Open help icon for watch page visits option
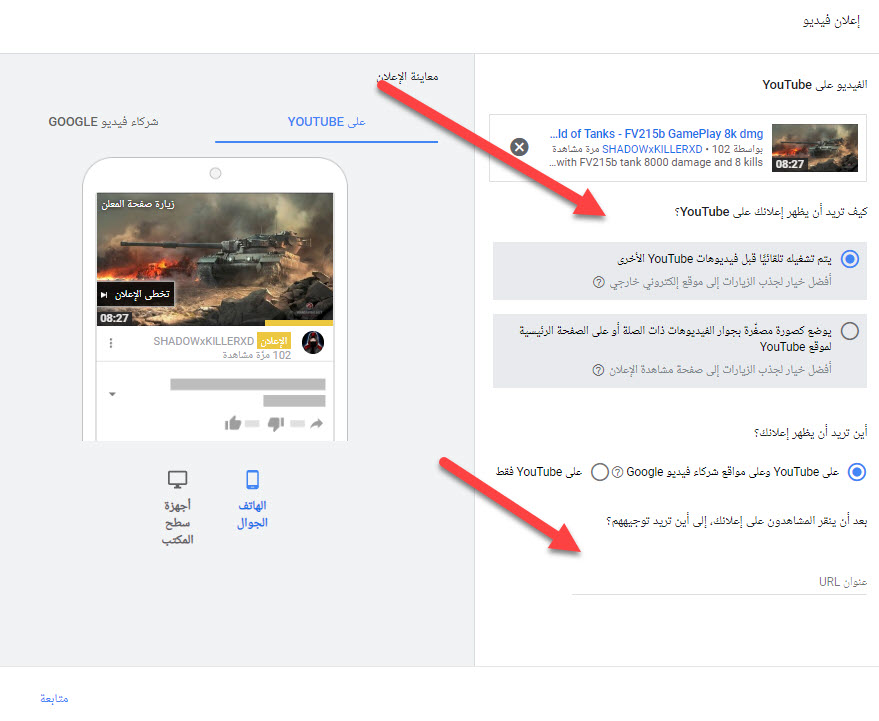The height and width of the screenshot is (721, 879). [598, 370]
